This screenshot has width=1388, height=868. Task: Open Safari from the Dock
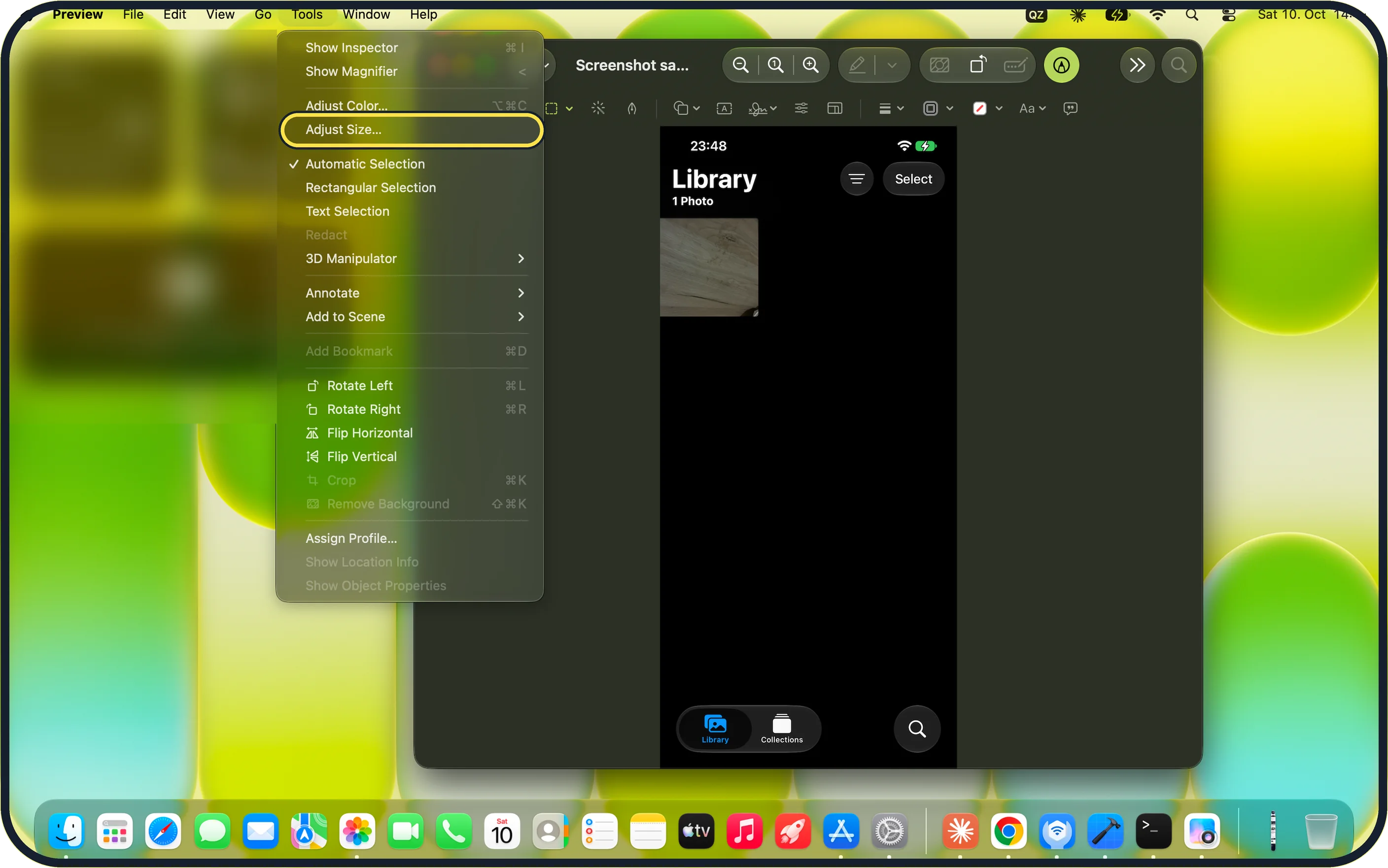(163, 831)
